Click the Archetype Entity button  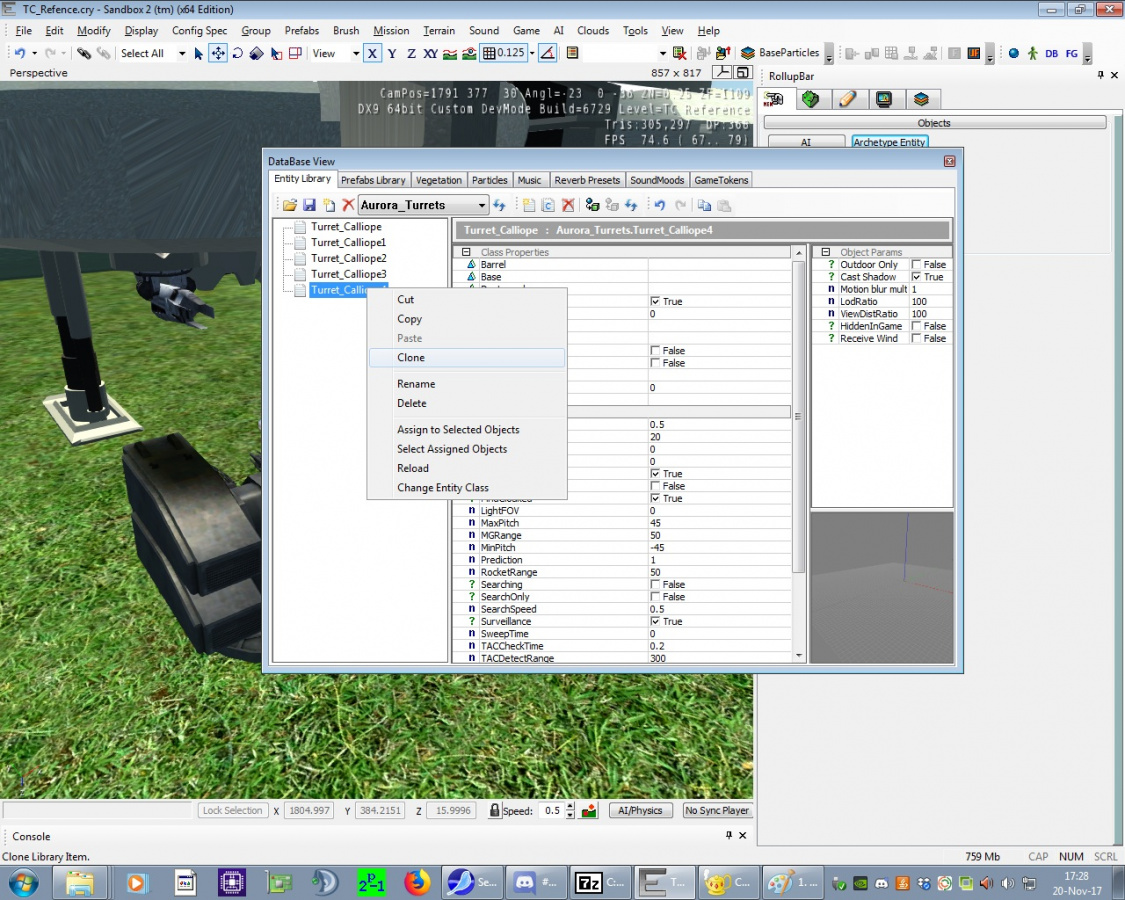pos(889,143)
